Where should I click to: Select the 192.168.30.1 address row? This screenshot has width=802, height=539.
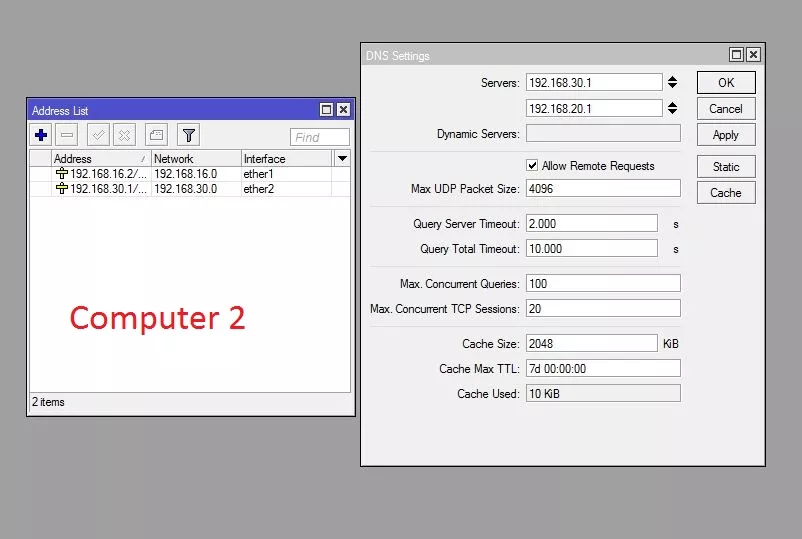tap(190, 189)
